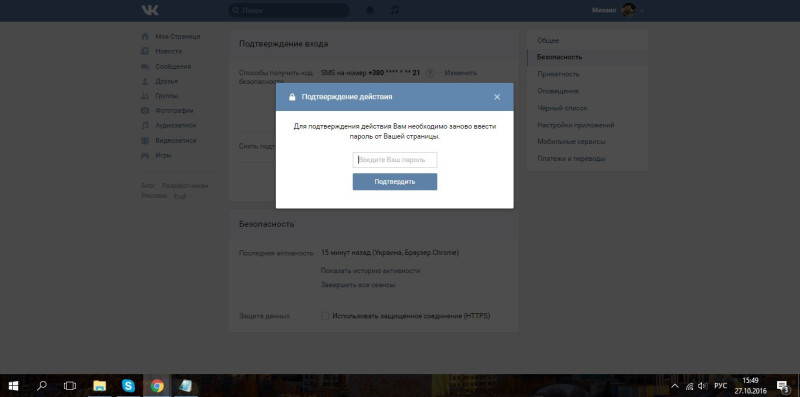Close the Подтверждение действия dialog
This screenshot has width=800, height=397.
pos(497,97)
